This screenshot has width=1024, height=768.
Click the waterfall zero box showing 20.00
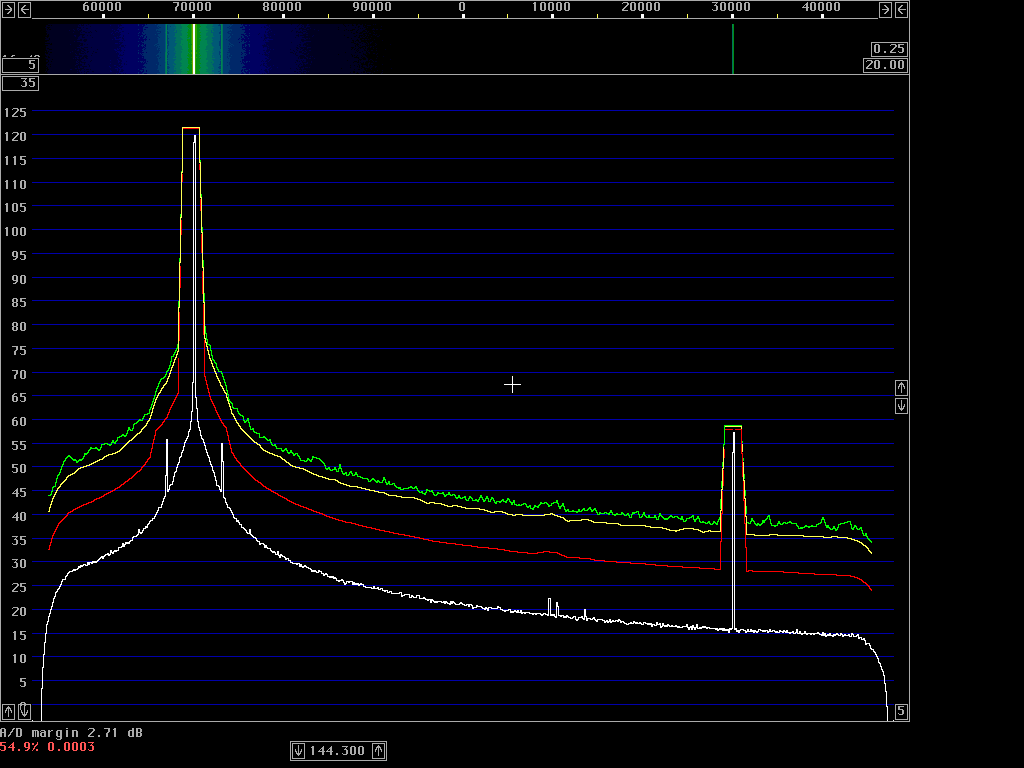click(x=885, y=65)
